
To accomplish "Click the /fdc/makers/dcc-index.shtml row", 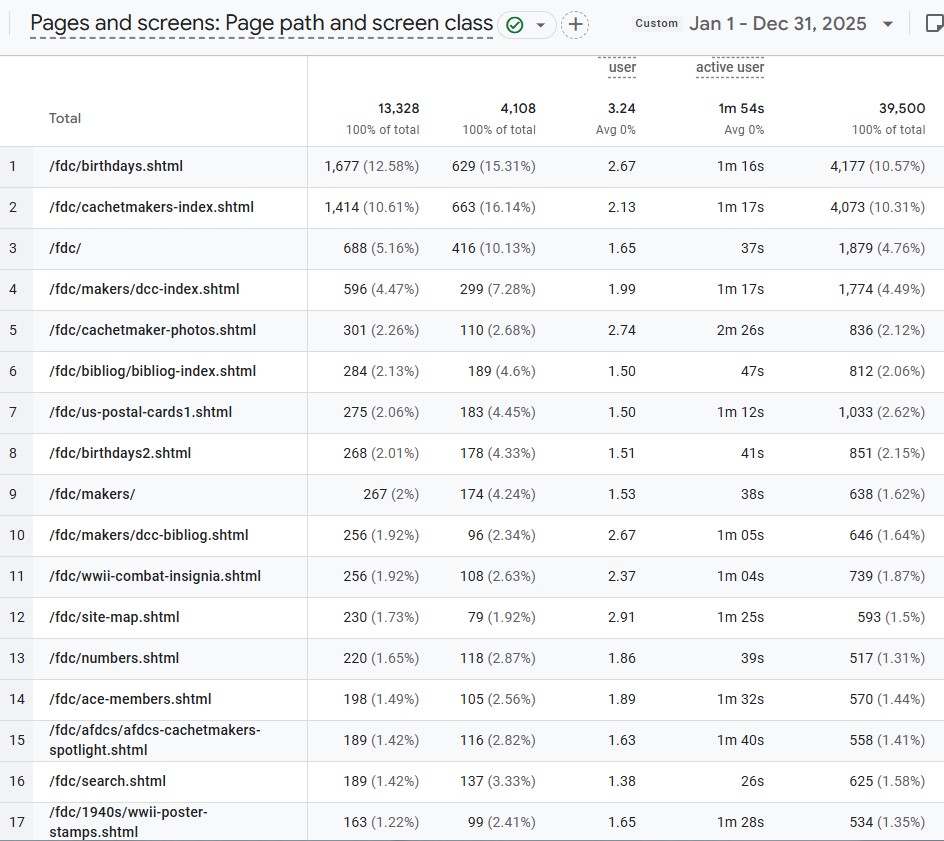I will tap(144, 289).
